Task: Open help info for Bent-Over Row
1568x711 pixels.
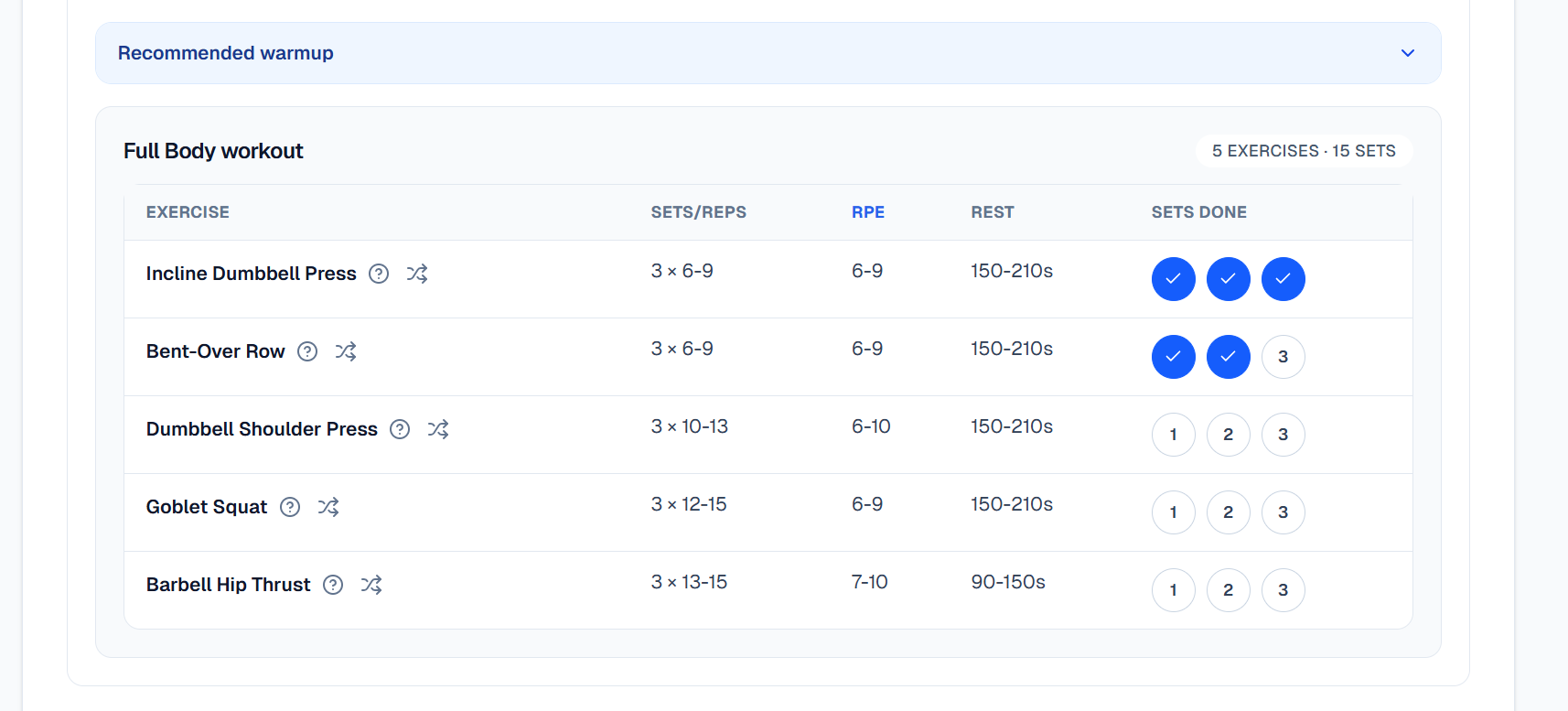Action: tap(307, 350)
